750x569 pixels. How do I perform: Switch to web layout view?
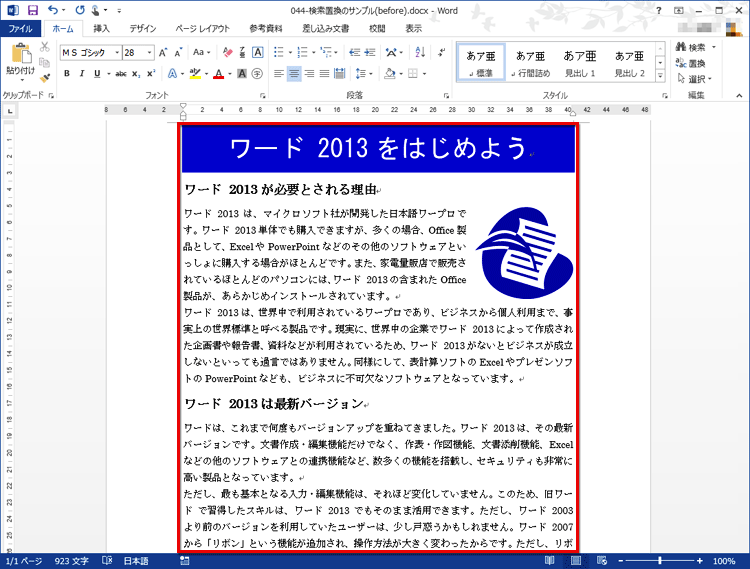click(602, 560)
